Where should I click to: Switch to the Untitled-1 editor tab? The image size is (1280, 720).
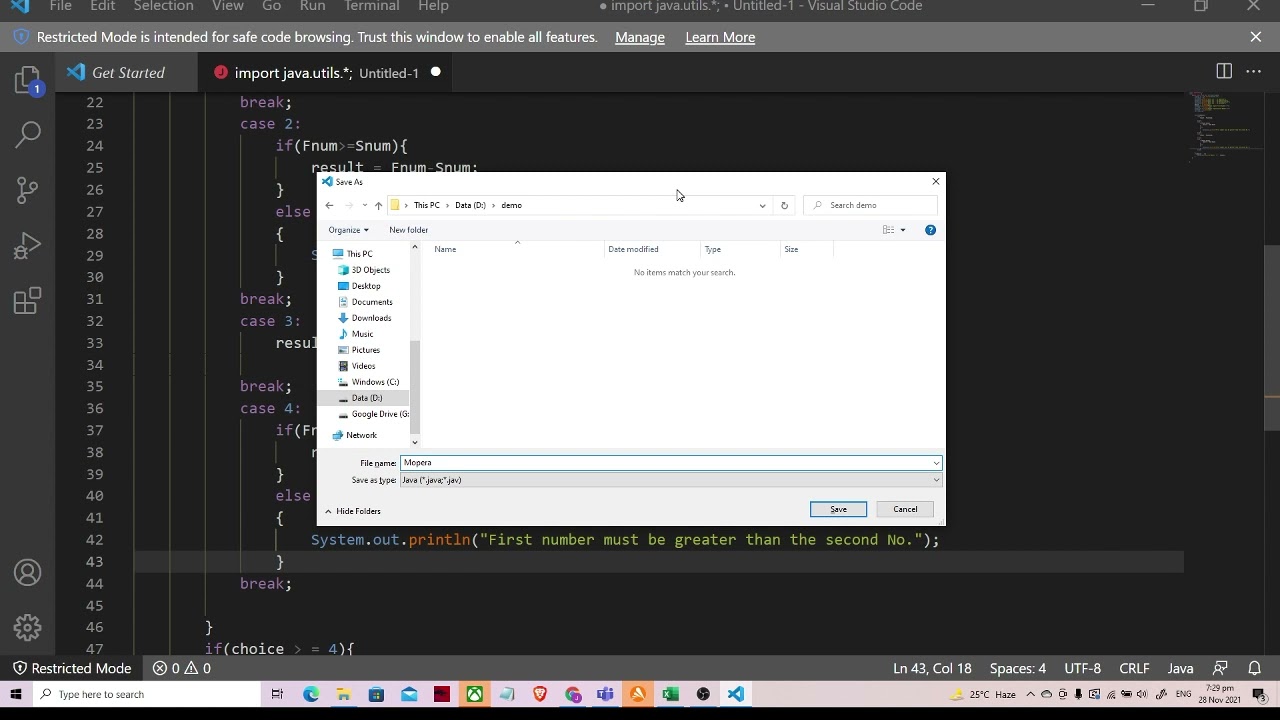coord(327,72)
